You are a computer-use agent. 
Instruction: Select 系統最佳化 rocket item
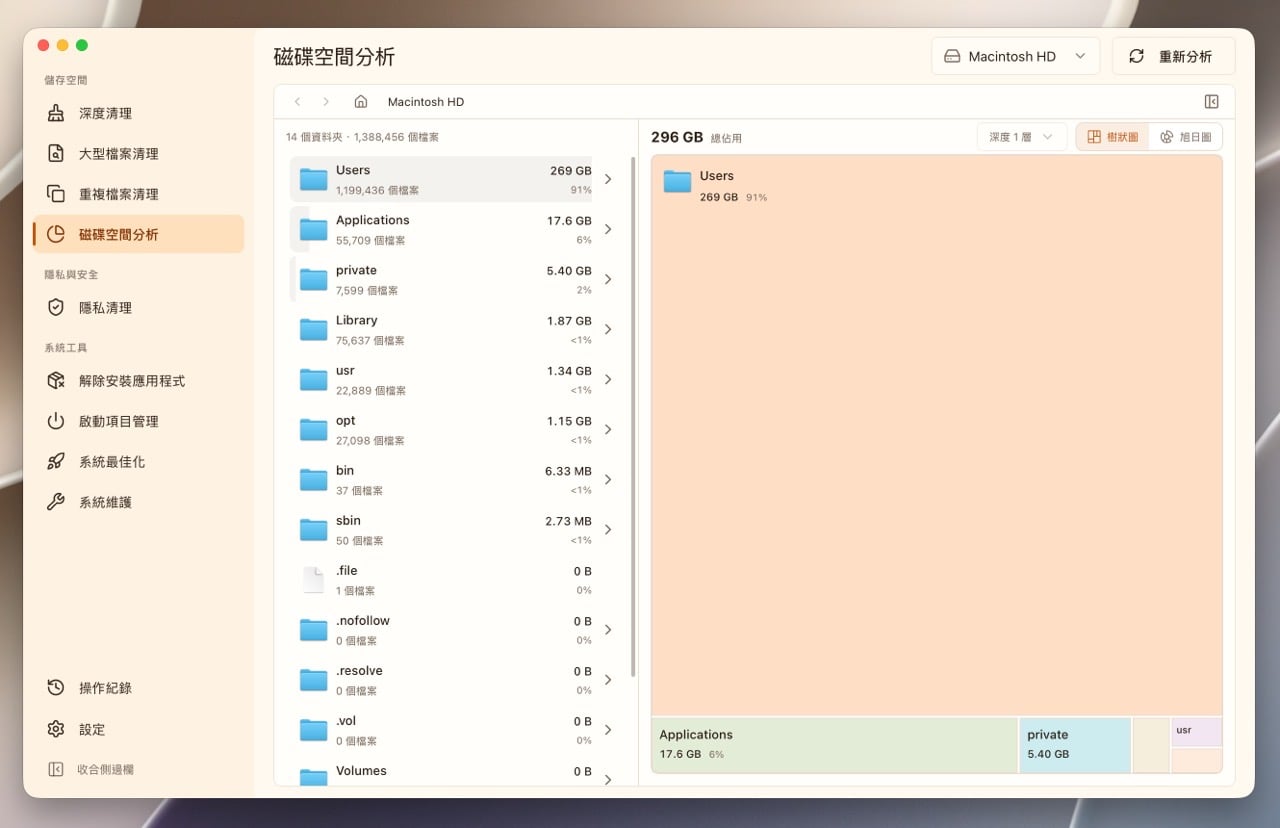click(138, 461)
